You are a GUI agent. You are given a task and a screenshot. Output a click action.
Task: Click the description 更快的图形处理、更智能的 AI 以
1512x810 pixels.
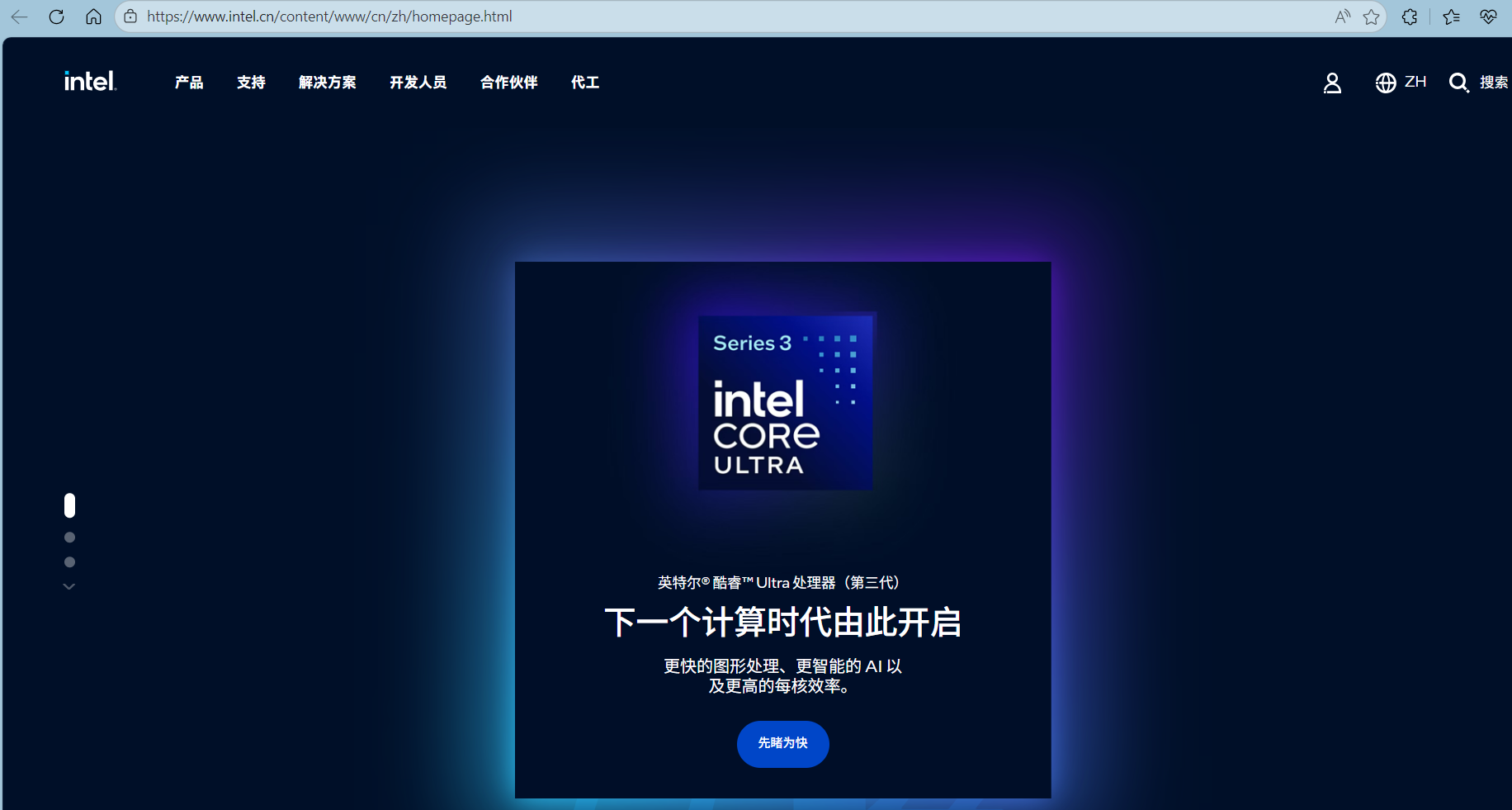(783, 666)
